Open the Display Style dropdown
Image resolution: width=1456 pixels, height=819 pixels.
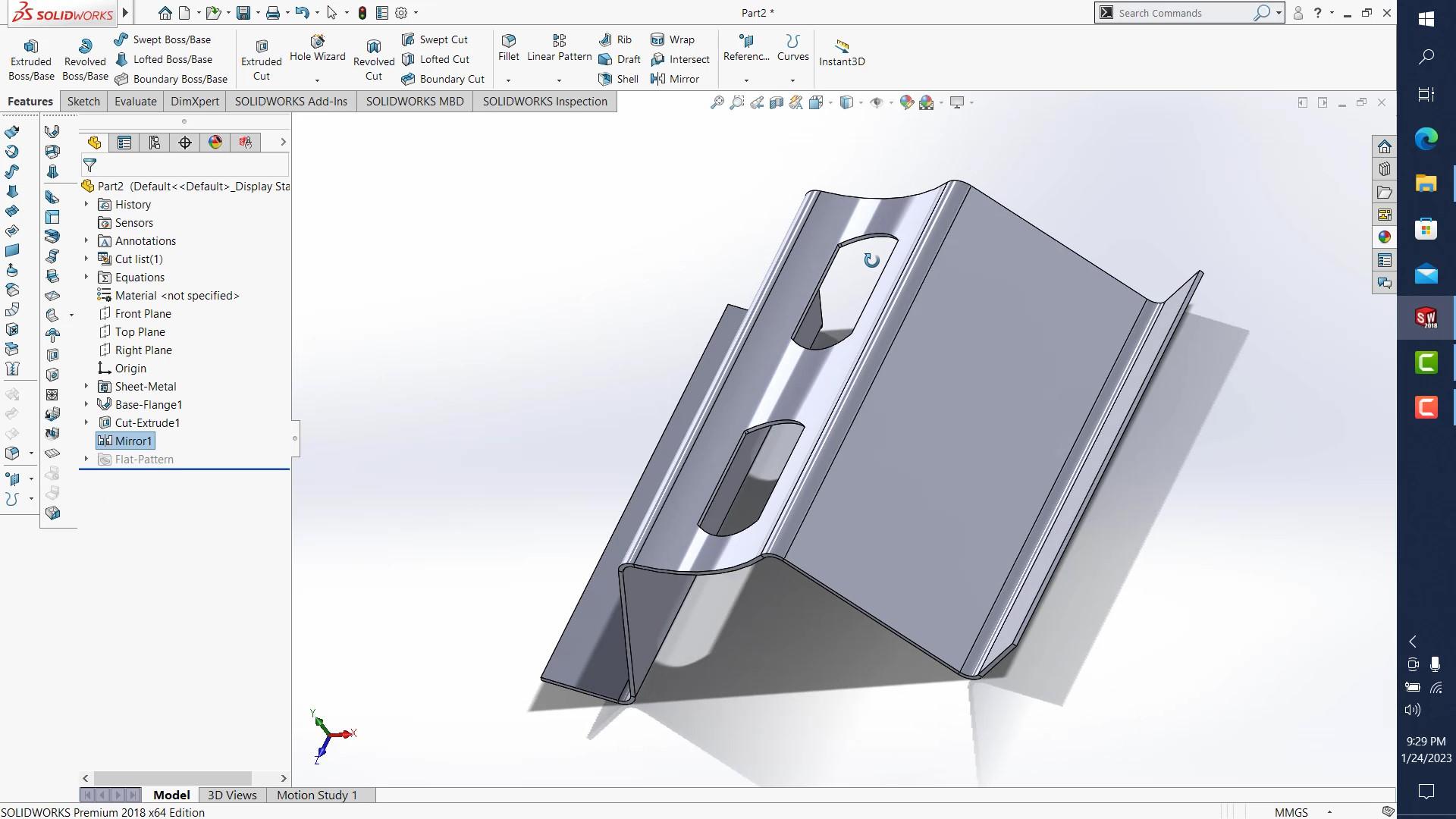tap(859, 101)
